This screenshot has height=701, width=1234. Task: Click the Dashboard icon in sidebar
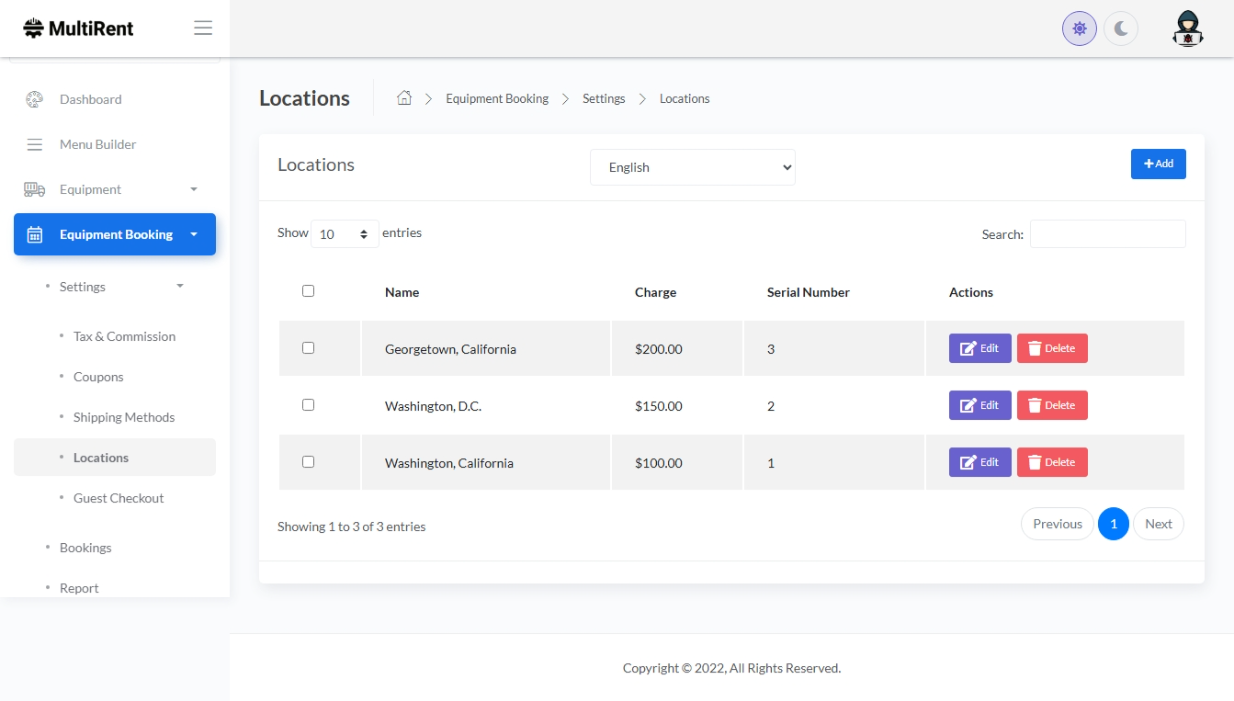tap(34, 99)
